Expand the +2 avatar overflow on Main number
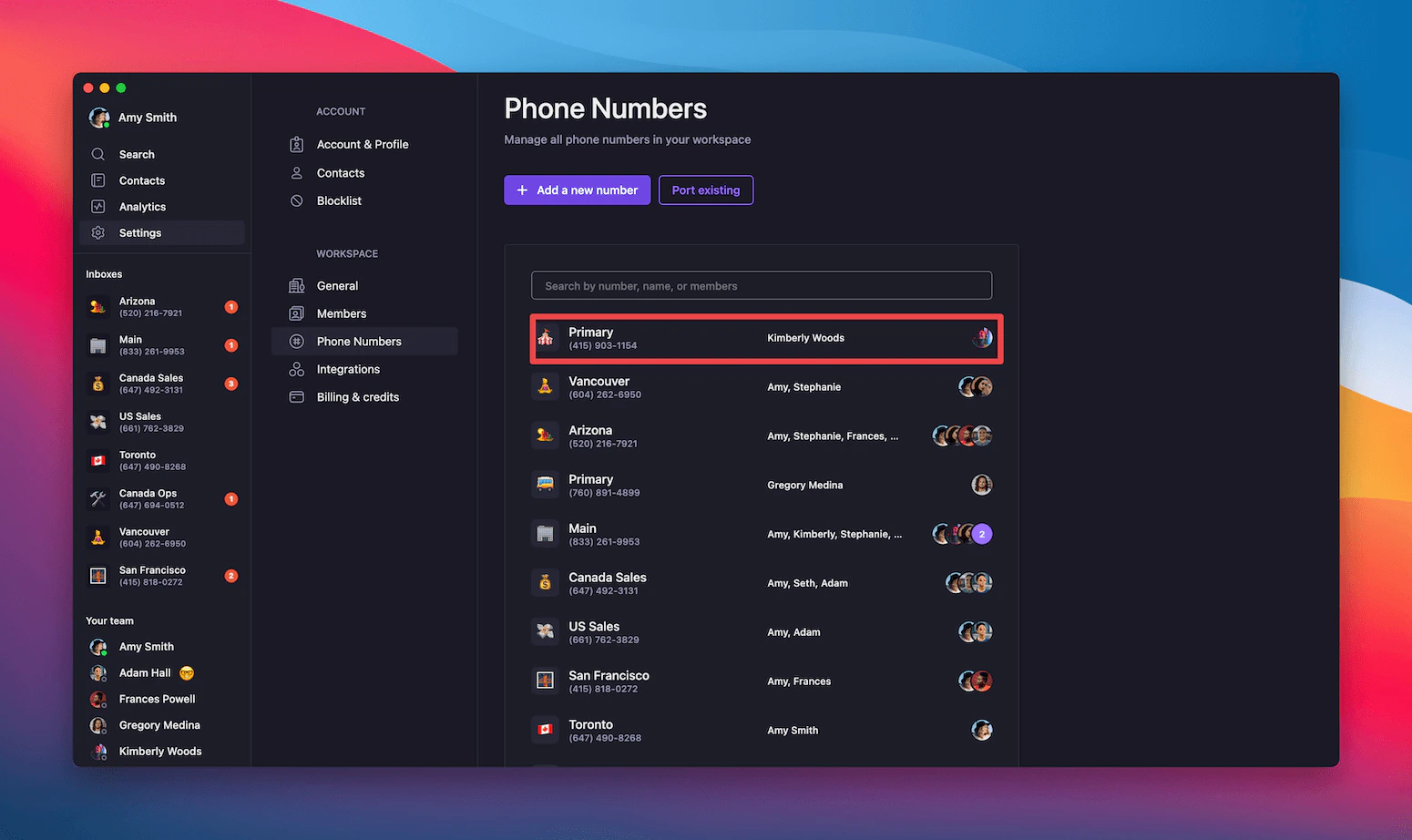 (982, 533)
